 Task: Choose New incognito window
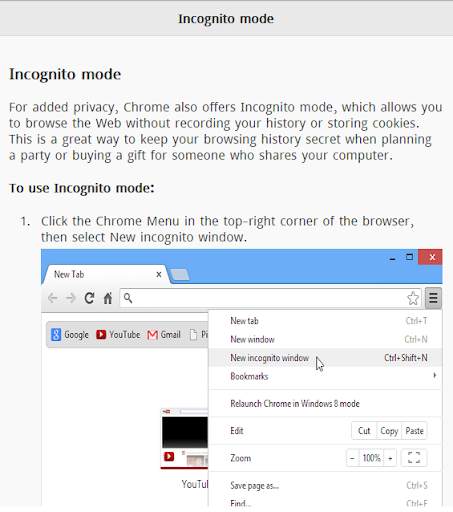coord(325,358)
